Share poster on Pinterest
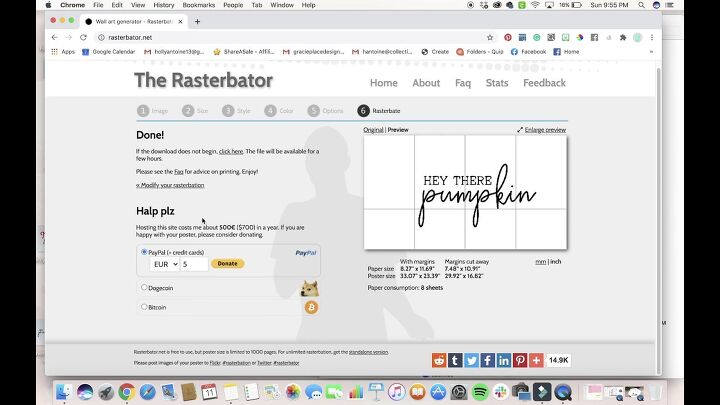The width and height of the screenshot is (720, 405). 520,360
